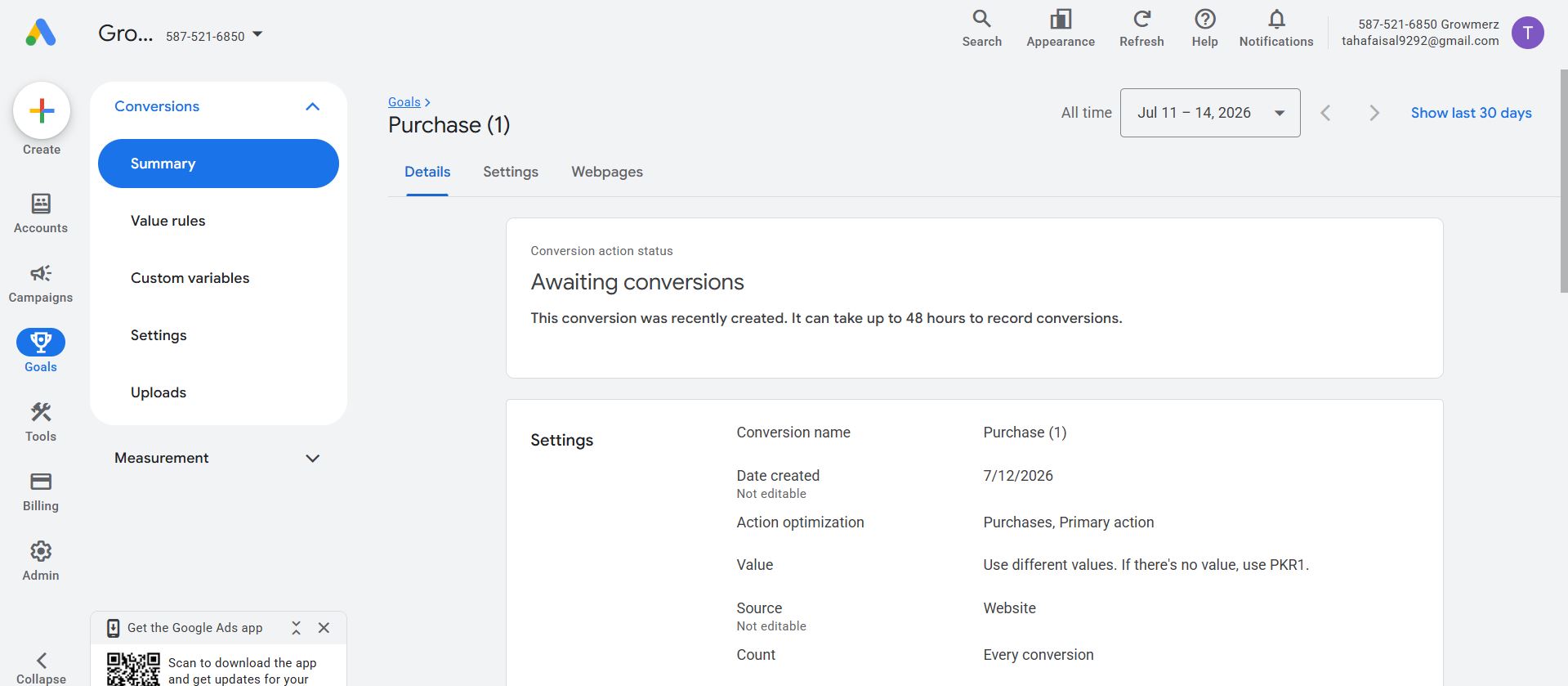Open Search magnifier in top bar

(981, 29)
